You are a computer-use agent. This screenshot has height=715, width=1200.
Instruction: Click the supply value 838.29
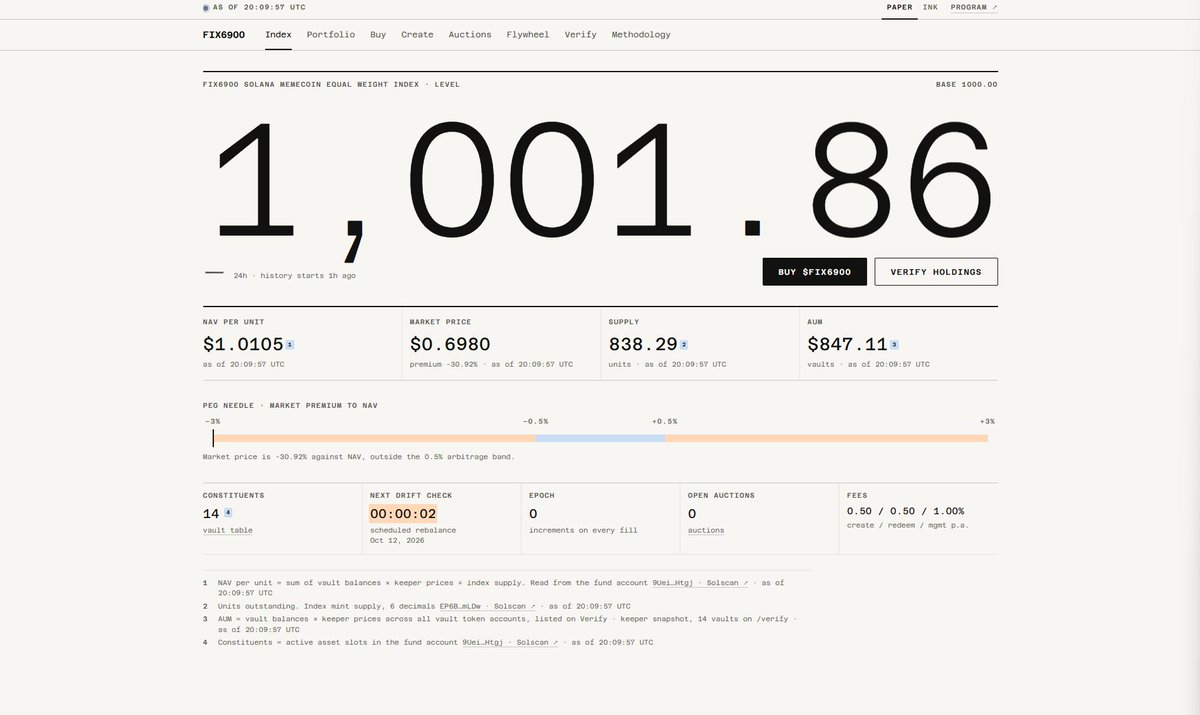[x=643, y=344]
